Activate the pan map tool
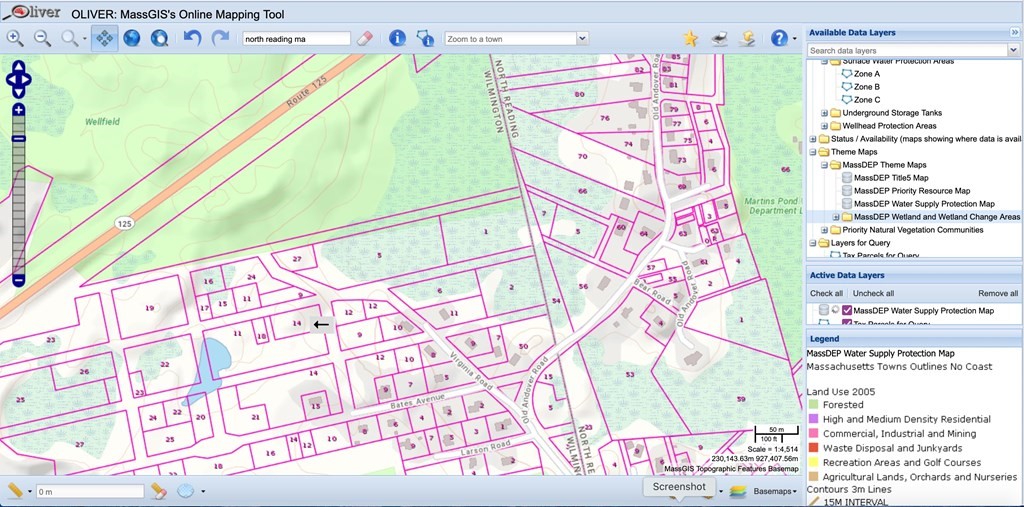 pyautogui.click(x=104, y=39)
